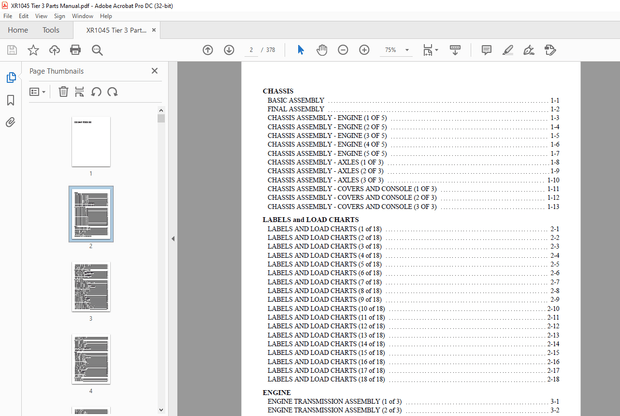The image size is (620, 416).
Task: Click thumbnails panel scroll up arrow
Action: point(161,110)
